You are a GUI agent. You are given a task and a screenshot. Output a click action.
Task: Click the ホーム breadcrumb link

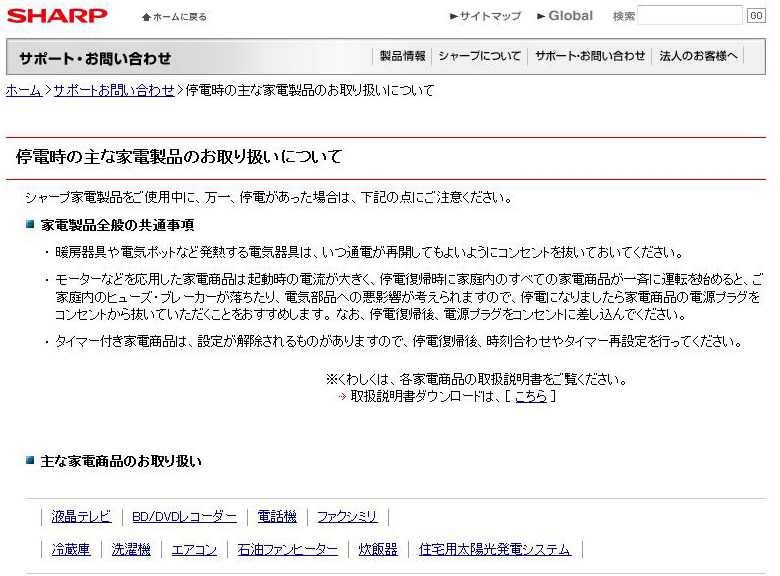pos(24,91)
